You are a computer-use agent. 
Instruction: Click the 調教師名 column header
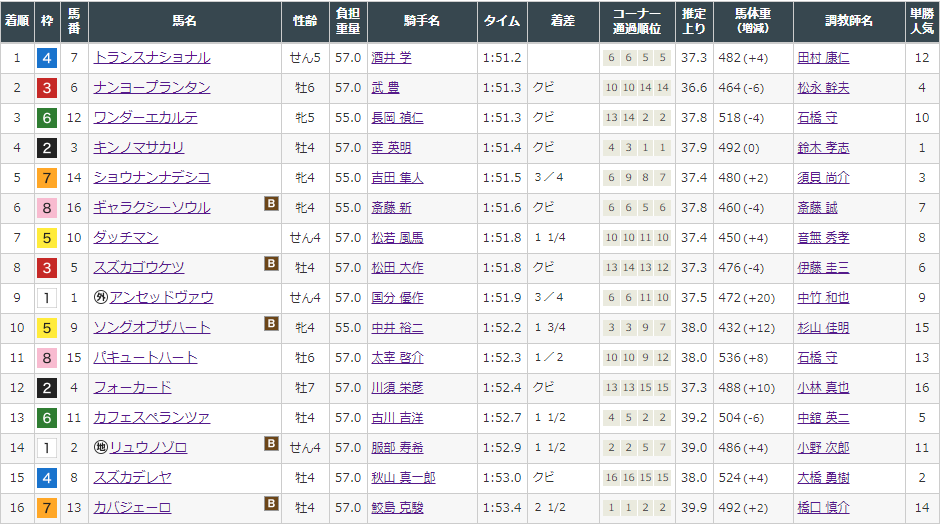coord(849,21)
